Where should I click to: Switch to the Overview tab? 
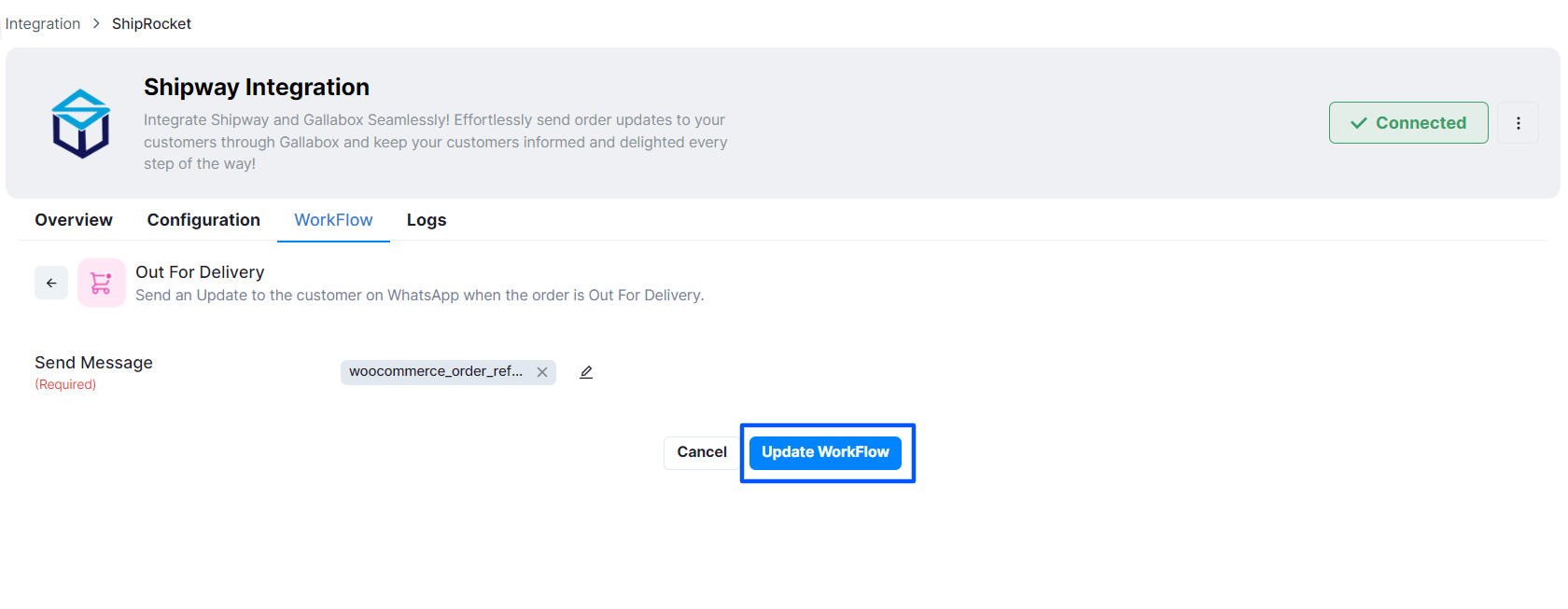coord(74,220)
